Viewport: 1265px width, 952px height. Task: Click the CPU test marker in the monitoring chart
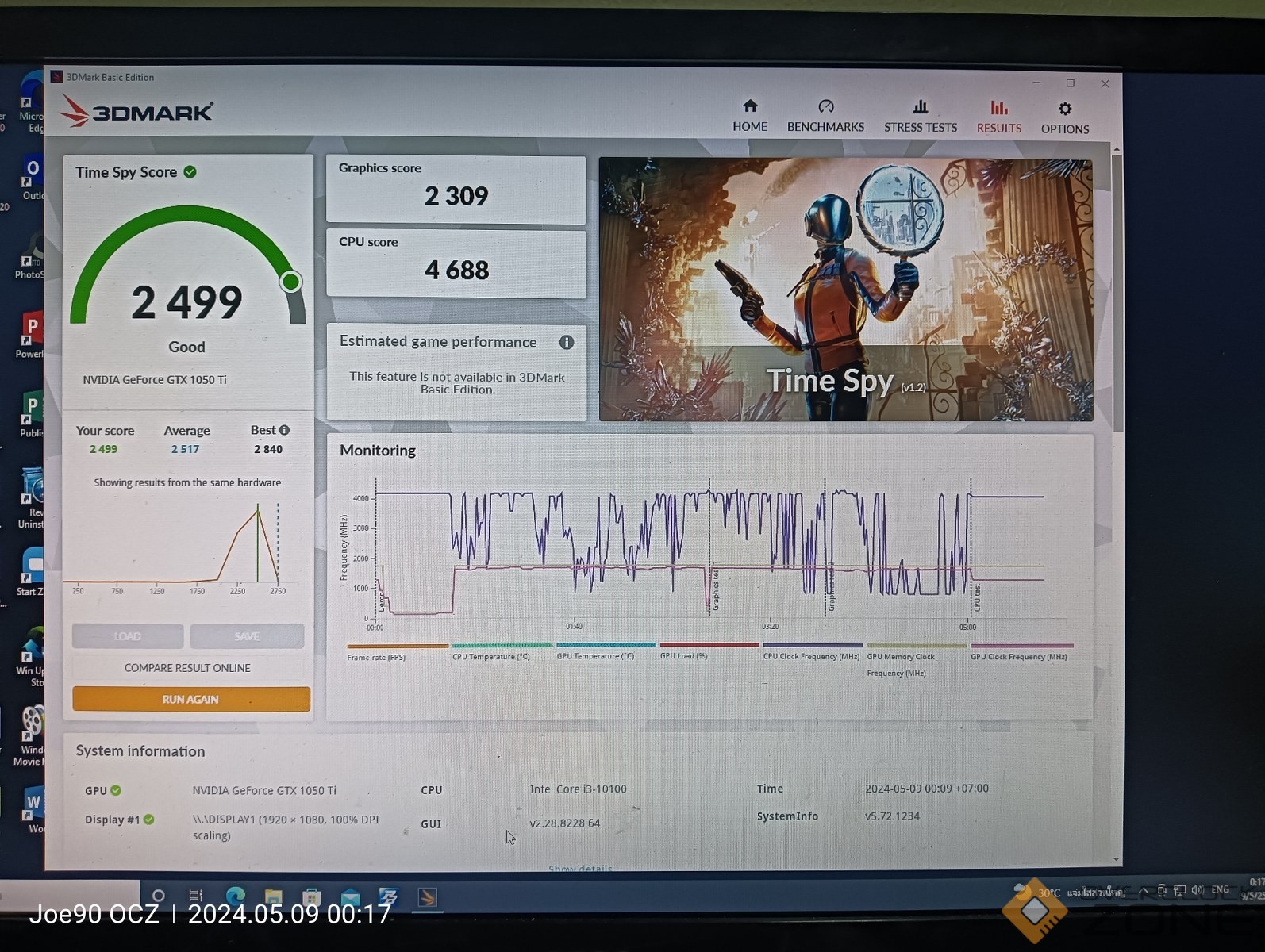coord(977,597)
